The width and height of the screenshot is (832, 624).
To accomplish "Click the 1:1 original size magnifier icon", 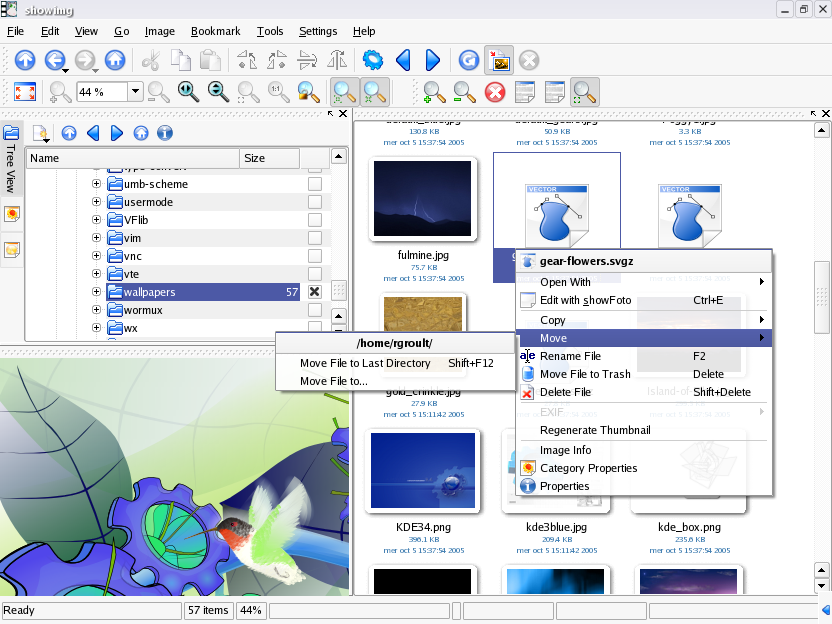I will (278, 92).
